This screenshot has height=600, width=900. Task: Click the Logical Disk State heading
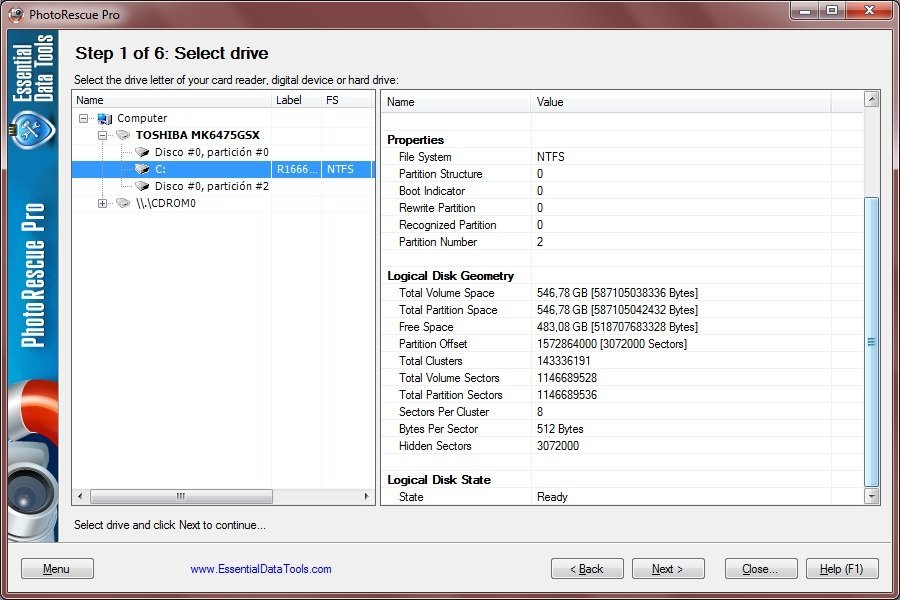[439, 480]
